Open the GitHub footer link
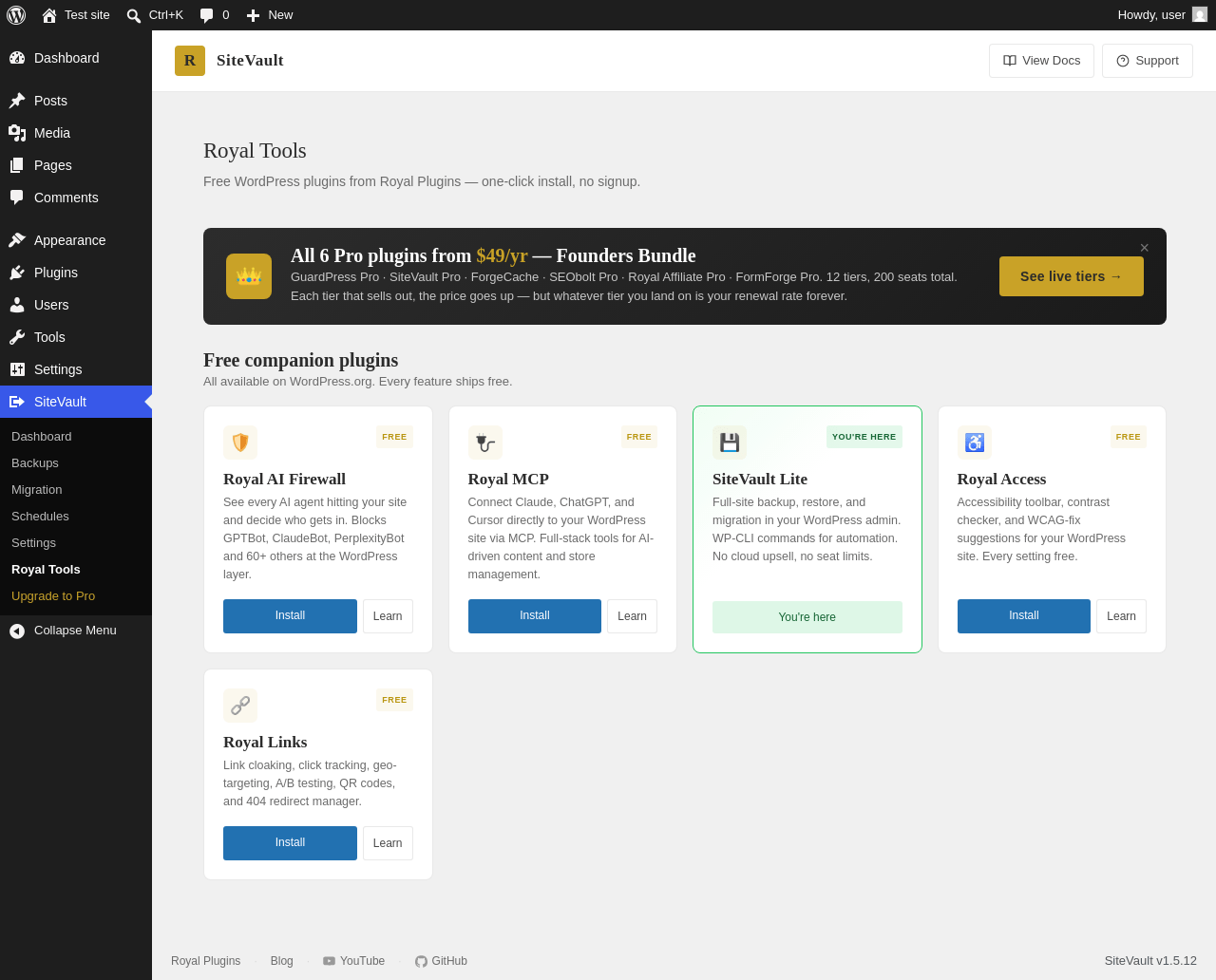This screenshot has height=980, width=1216. pos(442,961)
